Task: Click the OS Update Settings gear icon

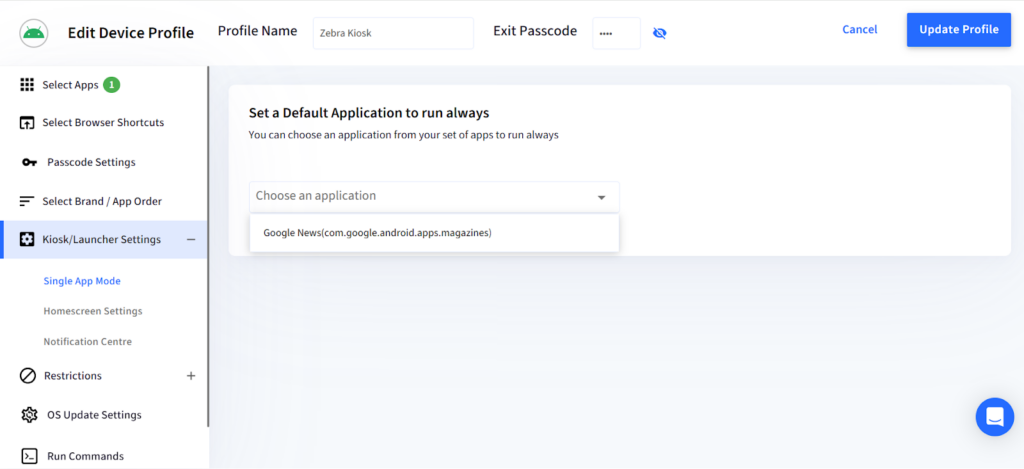Action: coord(29,415)
